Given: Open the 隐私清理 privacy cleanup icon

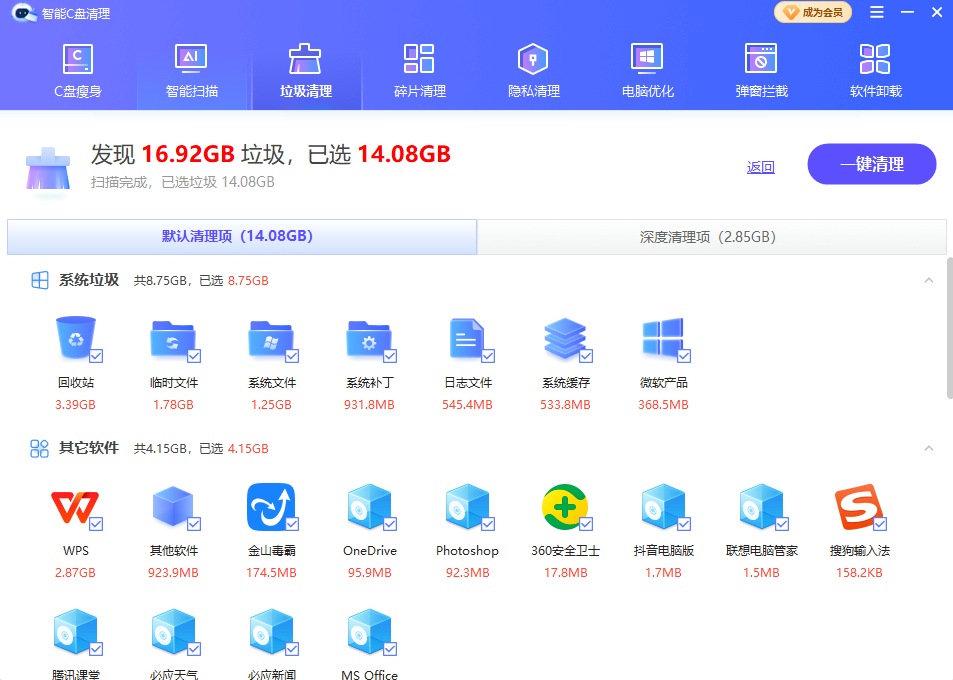Looking at the screenshot, I should pos(533,60).
